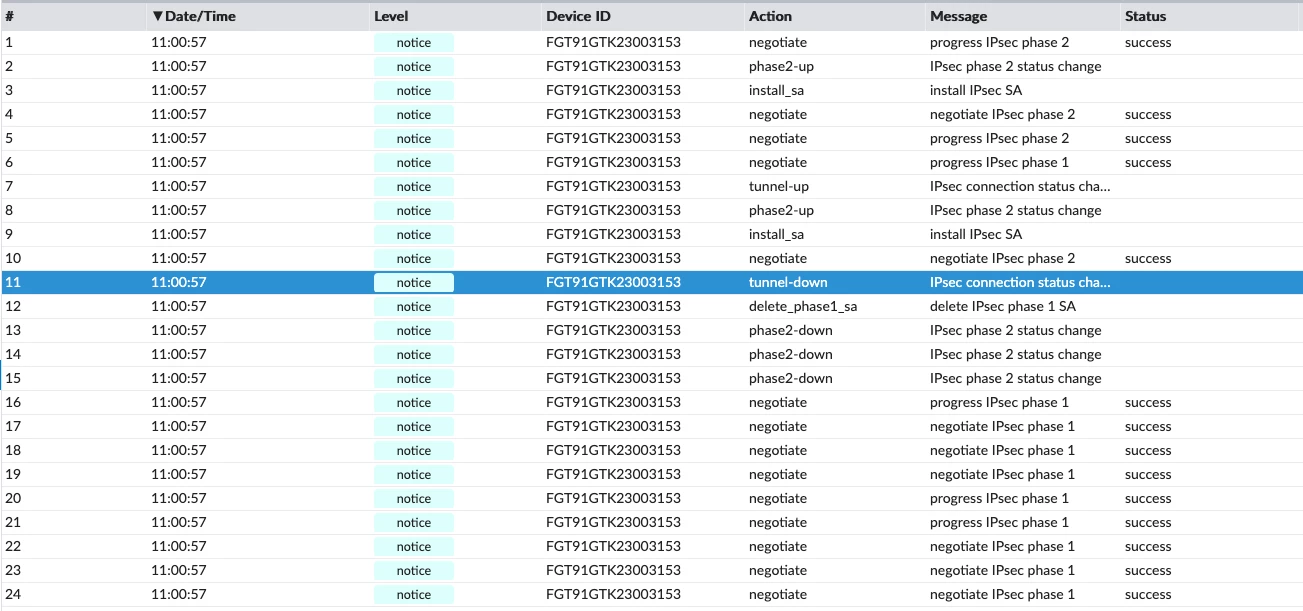1303x611 pixels.
Task: Click 'negotiate IPsec phase 1' message in row 17
Action: tap(1002, 426)
